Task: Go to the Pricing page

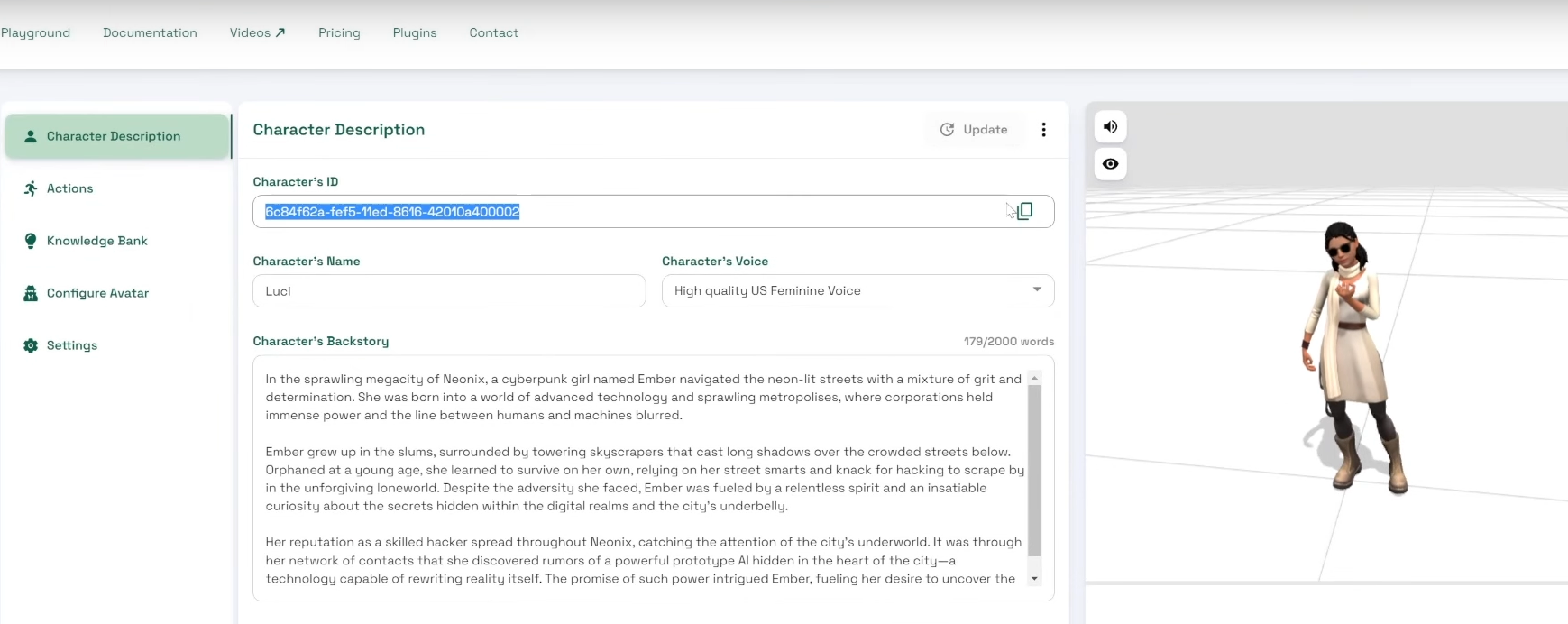Action: 339,32
